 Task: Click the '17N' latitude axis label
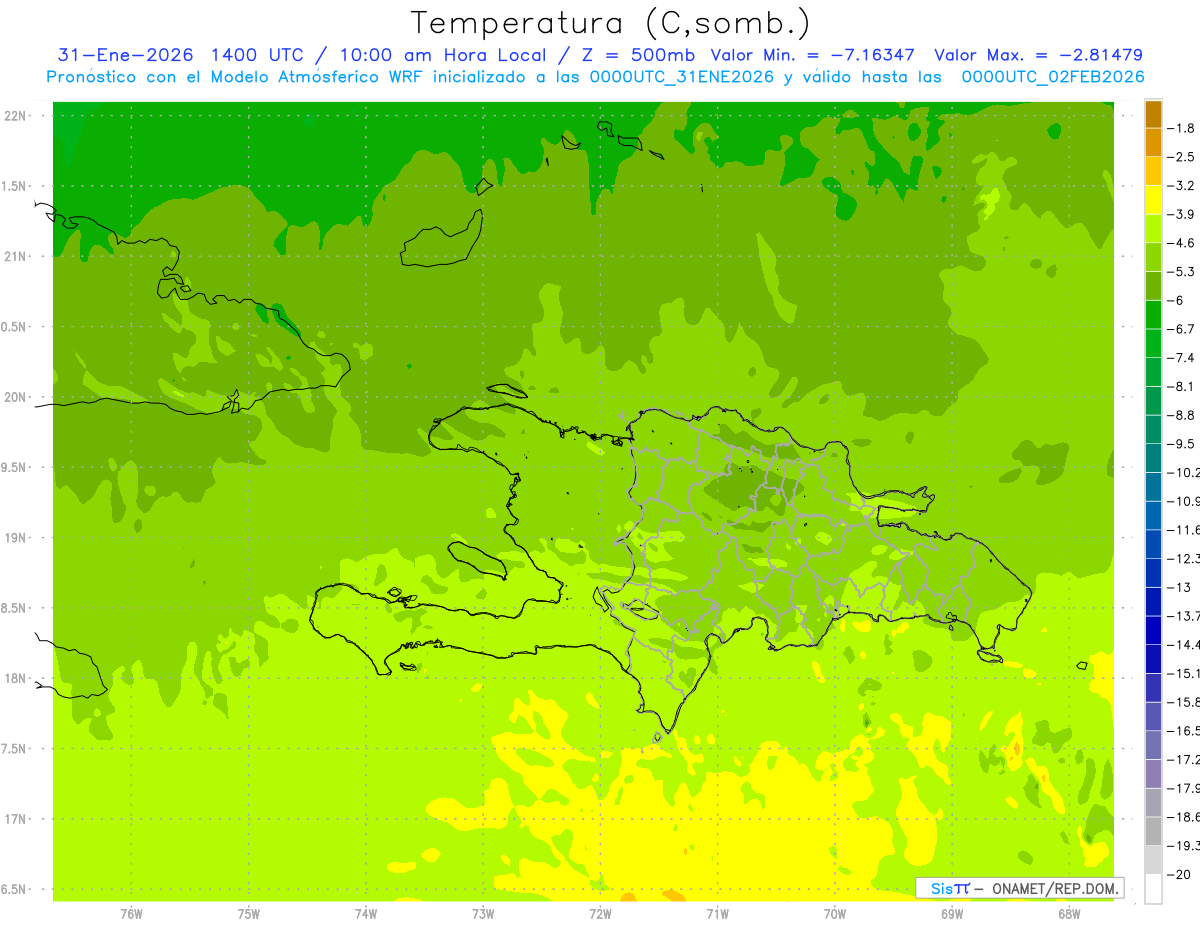14,819
